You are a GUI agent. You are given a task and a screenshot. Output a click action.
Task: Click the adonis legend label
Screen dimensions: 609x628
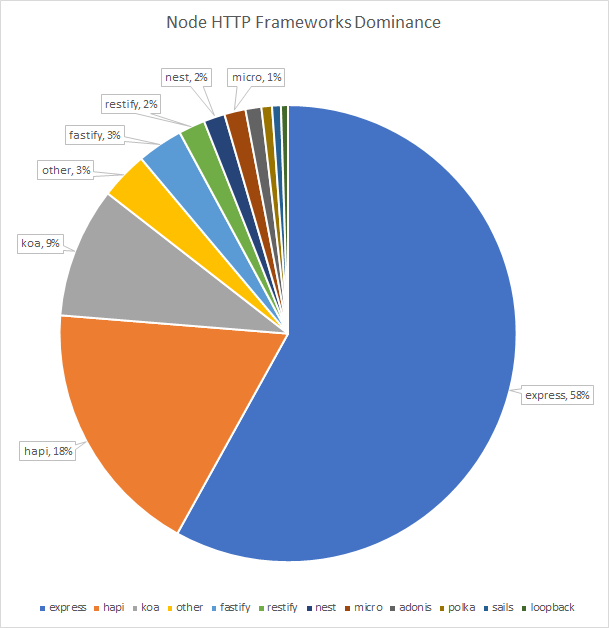point(415,608)
